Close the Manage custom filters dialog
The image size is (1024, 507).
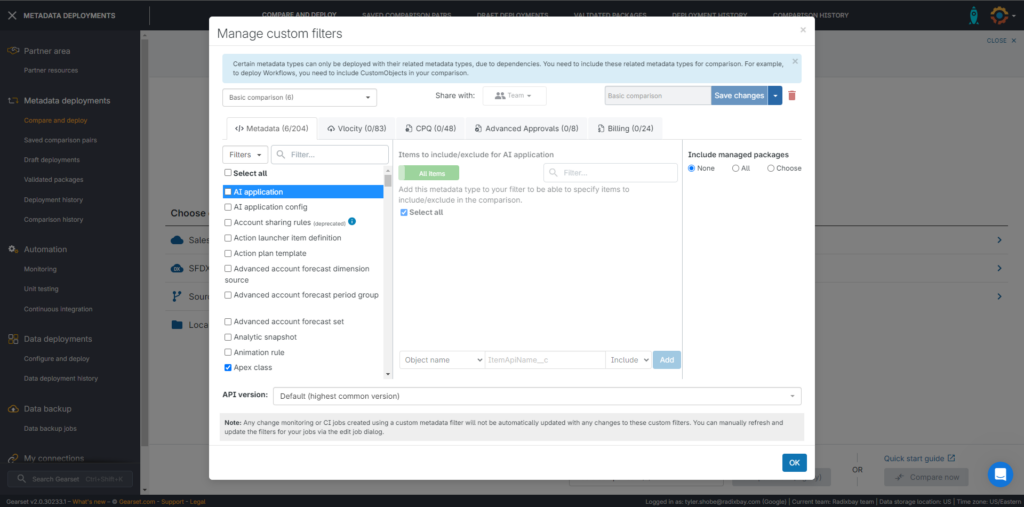tap(803, 30)
